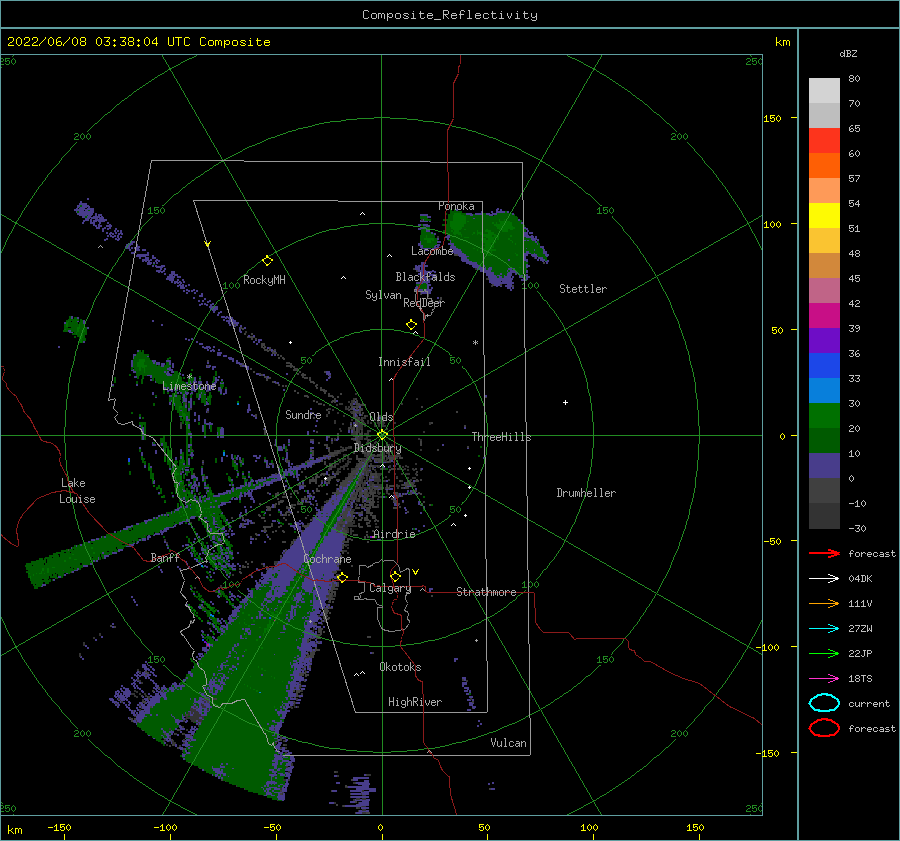Screen dimensions: 900x841
Task: Click the Innisfail town label
Action: (x=404, y=362)
